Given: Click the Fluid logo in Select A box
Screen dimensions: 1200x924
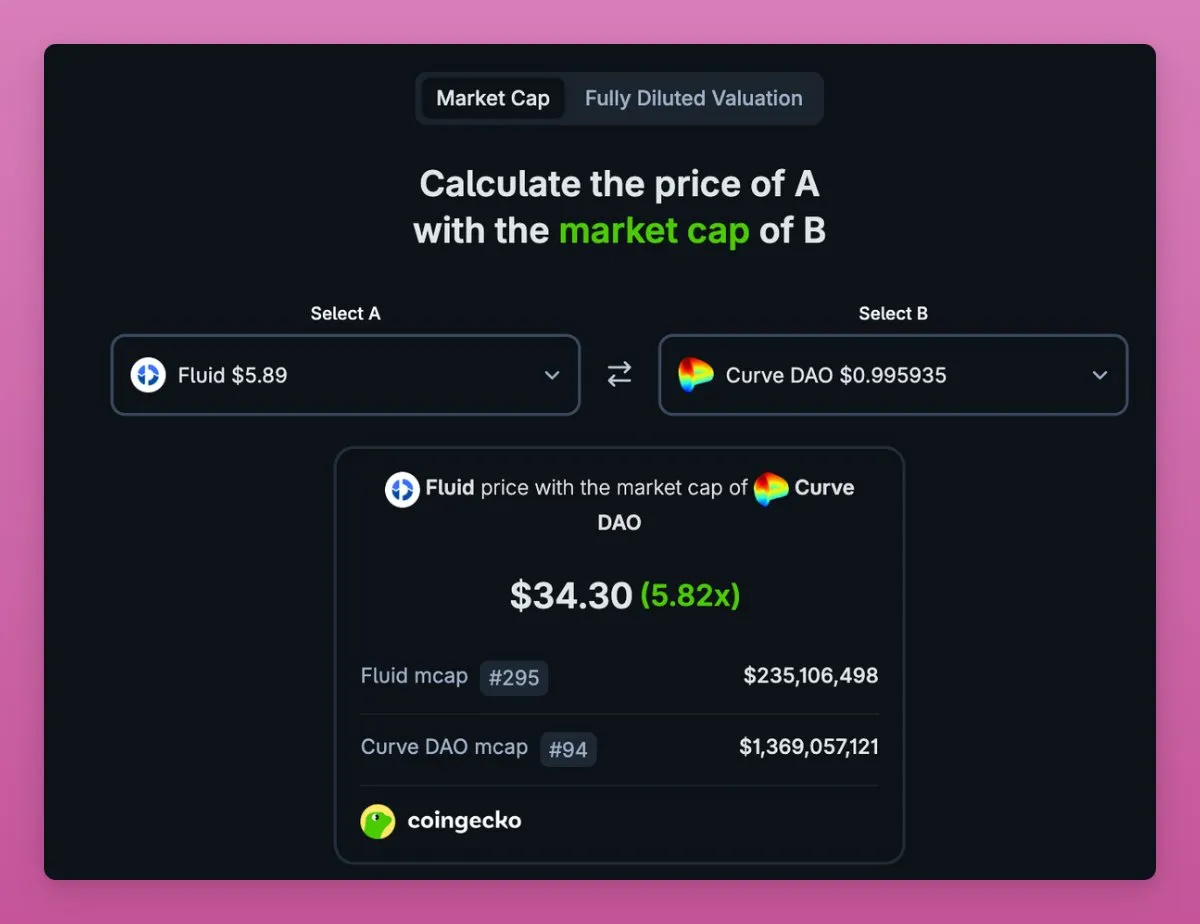Looking at the screenshot, I should (148, 375).
